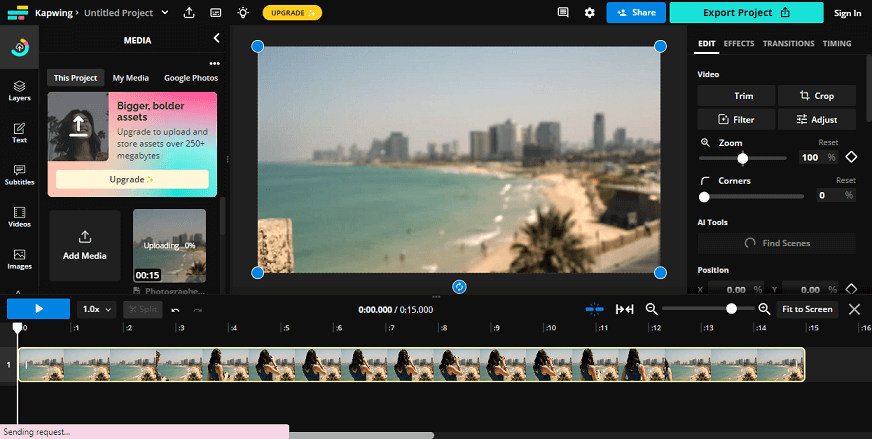Click the upload icon next to project title
This screenshot has width=872, height=439.
(x=189, y=13)
